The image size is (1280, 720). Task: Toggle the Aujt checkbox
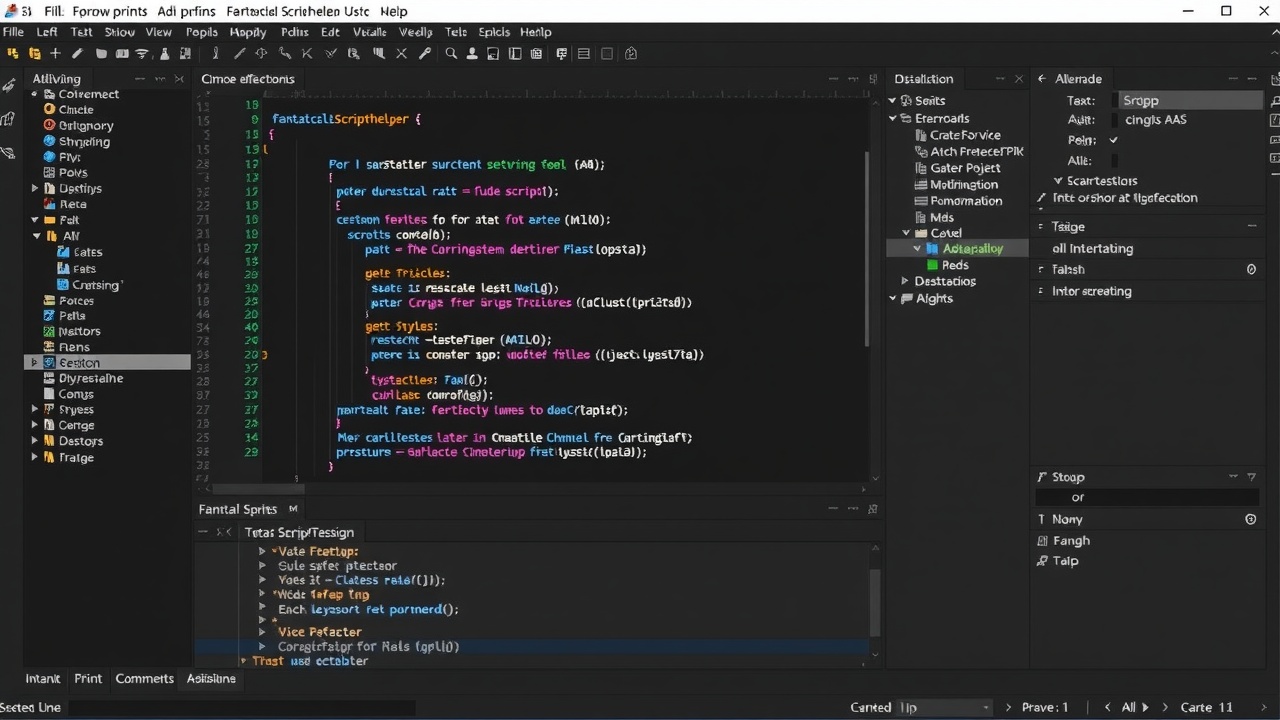1114,120
